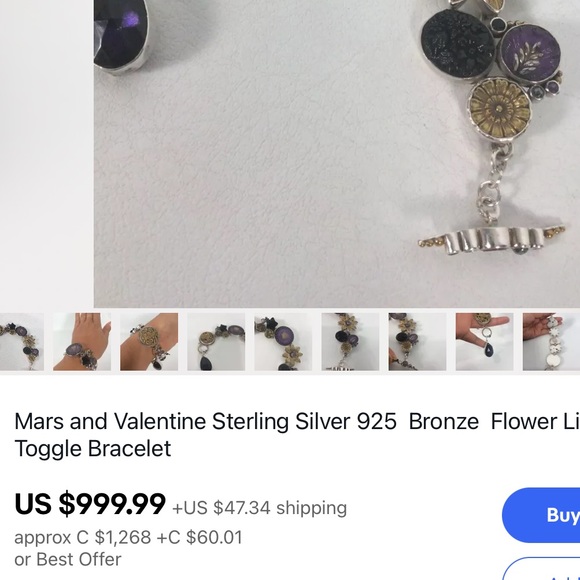This screenshot has height=580, width=580.
Task: View thumbnail of hand holding dangling teardrop pendant
Action: (x=485, y=341)
